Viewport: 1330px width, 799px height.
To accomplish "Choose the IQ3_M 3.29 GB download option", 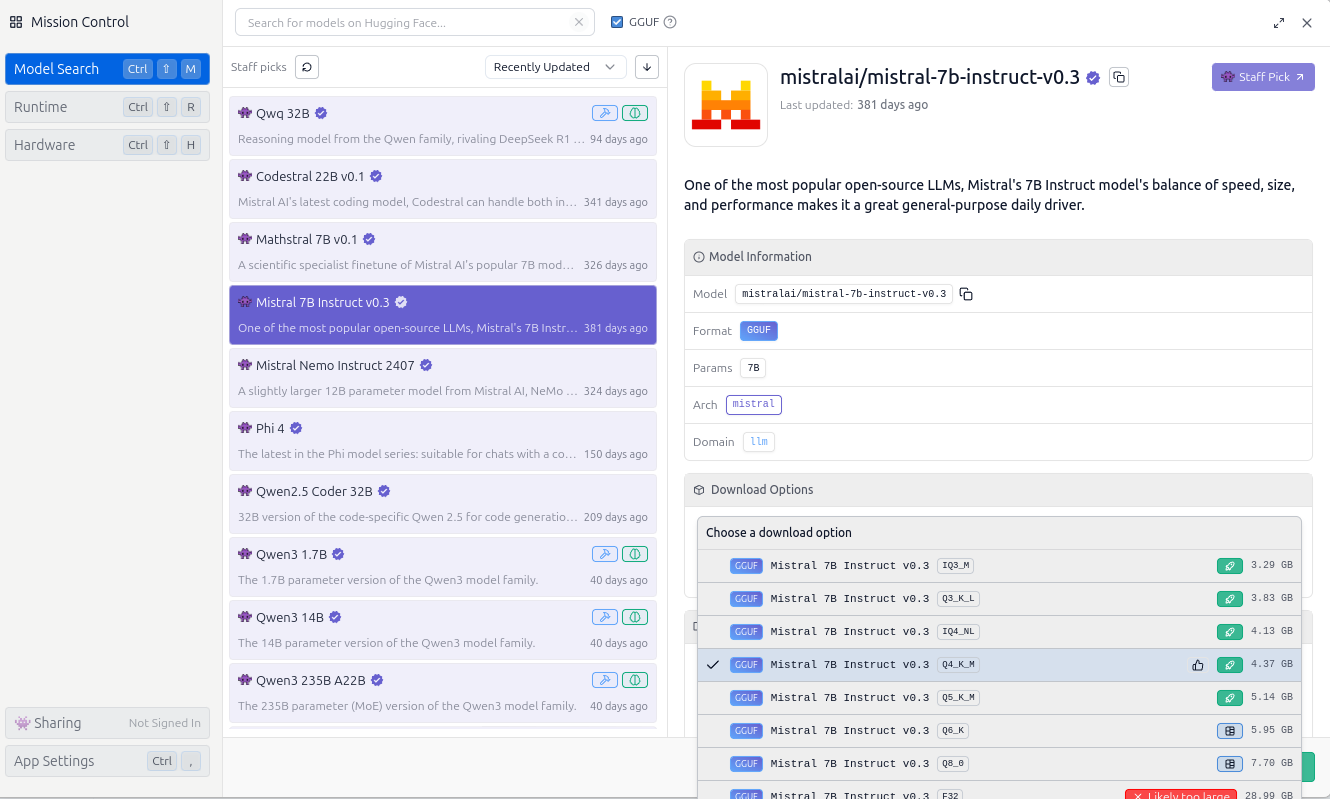I will [x=1000, y=566].
